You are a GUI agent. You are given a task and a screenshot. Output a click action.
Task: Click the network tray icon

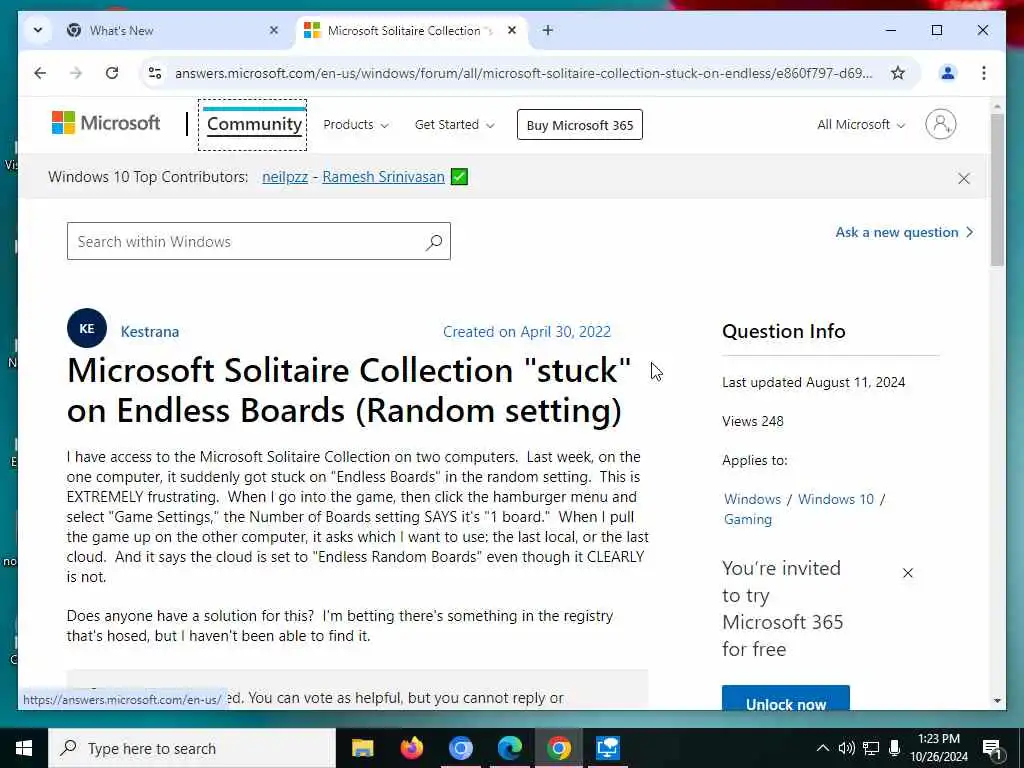871,748
